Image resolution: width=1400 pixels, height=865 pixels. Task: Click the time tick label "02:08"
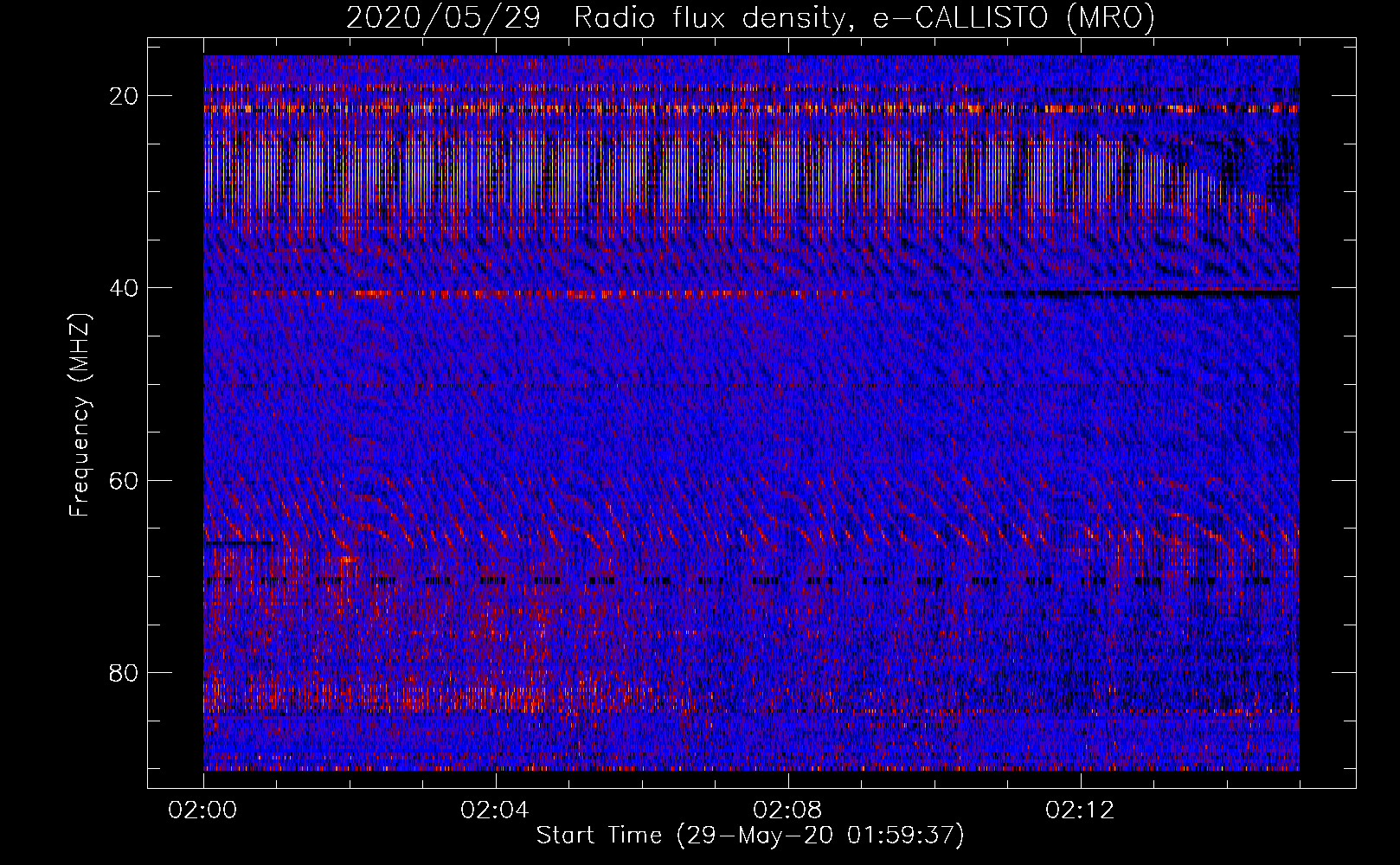pyautogui.click(x=787, y=811)
